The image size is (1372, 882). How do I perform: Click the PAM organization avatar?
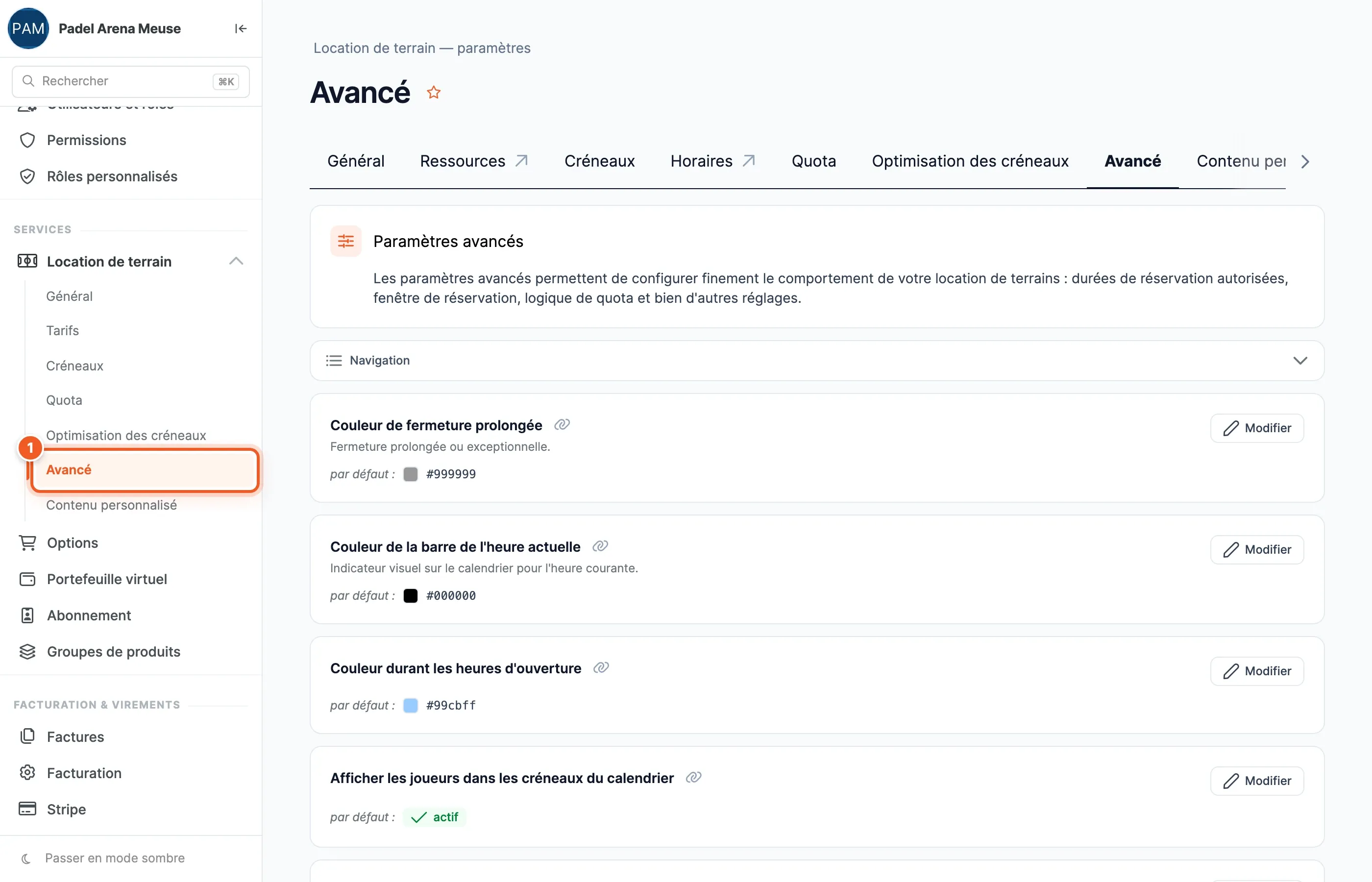[x=28, y=28]
